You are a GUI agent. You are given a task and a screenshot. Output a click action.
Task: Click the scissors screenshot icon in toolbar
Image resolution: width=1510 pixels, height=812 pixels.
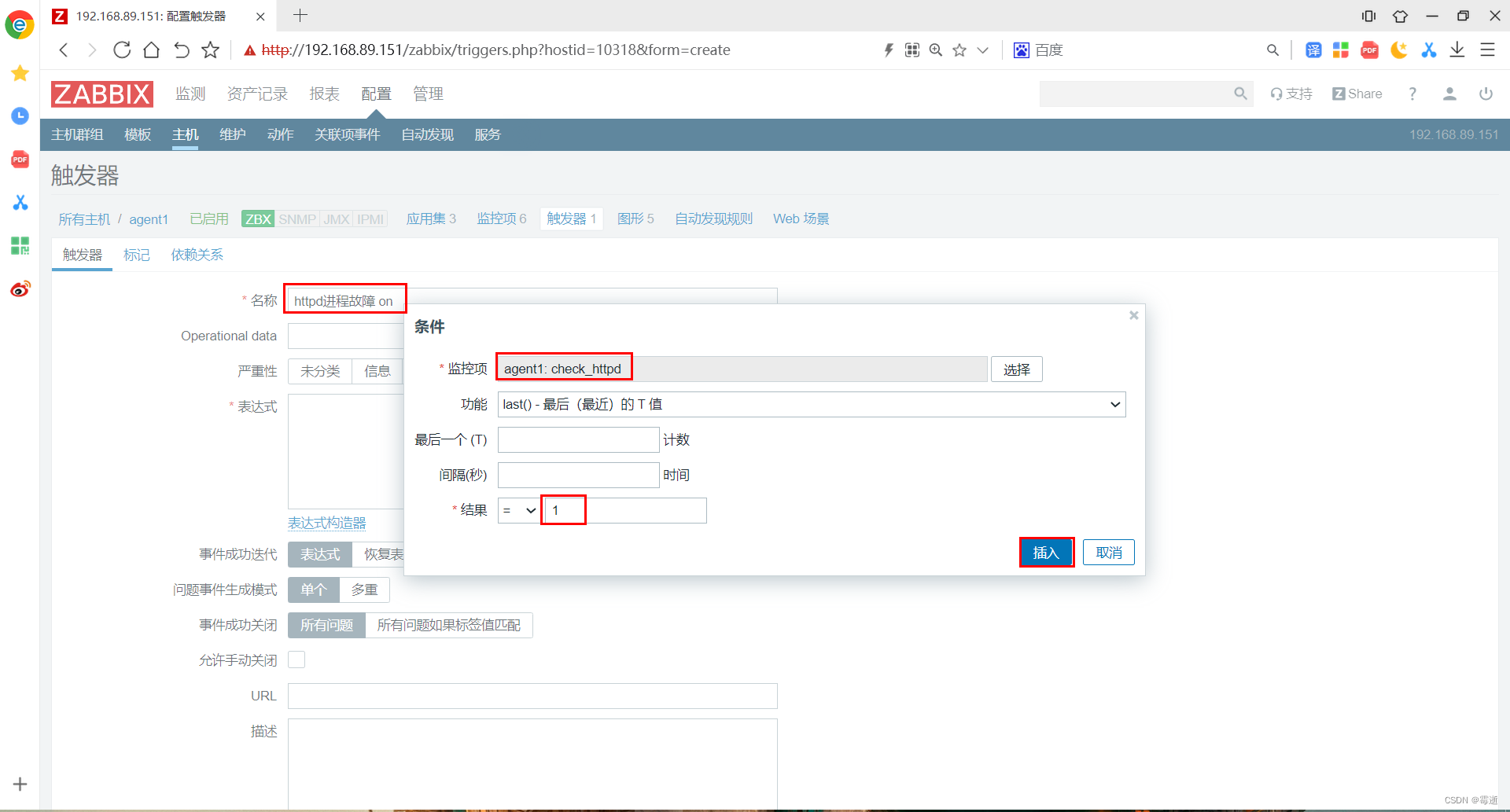tap(1428, 50)
